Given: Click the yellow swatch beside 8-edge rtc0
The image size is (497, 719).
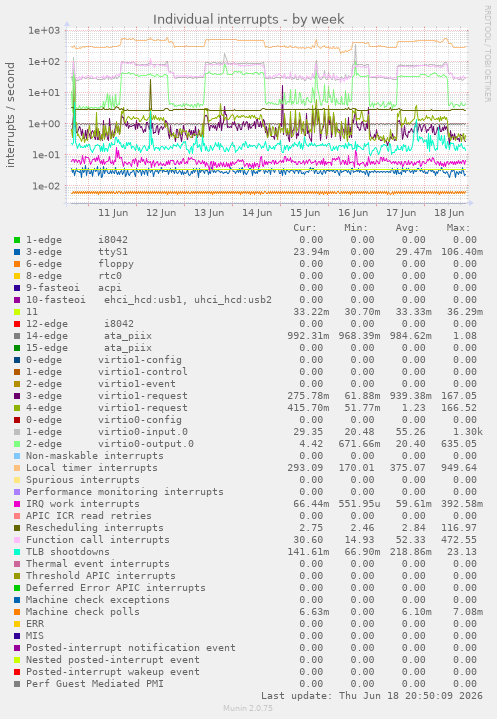Looking at the screenshot, I should (x=17, y=276).
